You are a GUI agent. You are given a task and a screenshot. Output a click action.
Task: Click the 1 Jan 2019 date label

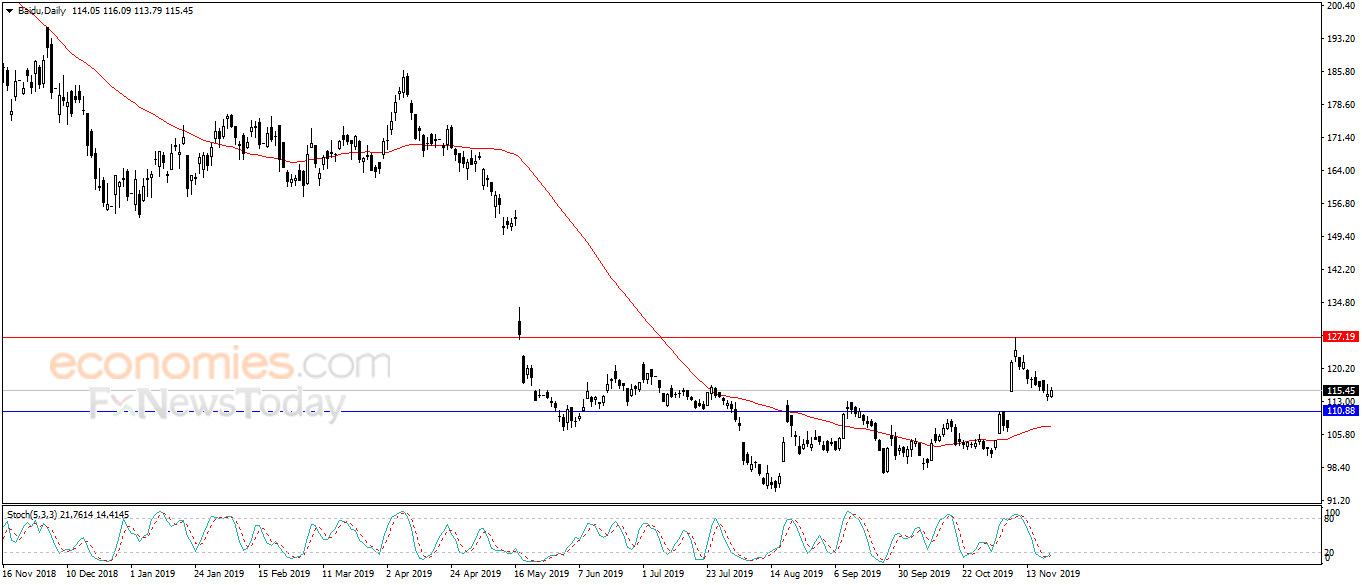(155, 574)
